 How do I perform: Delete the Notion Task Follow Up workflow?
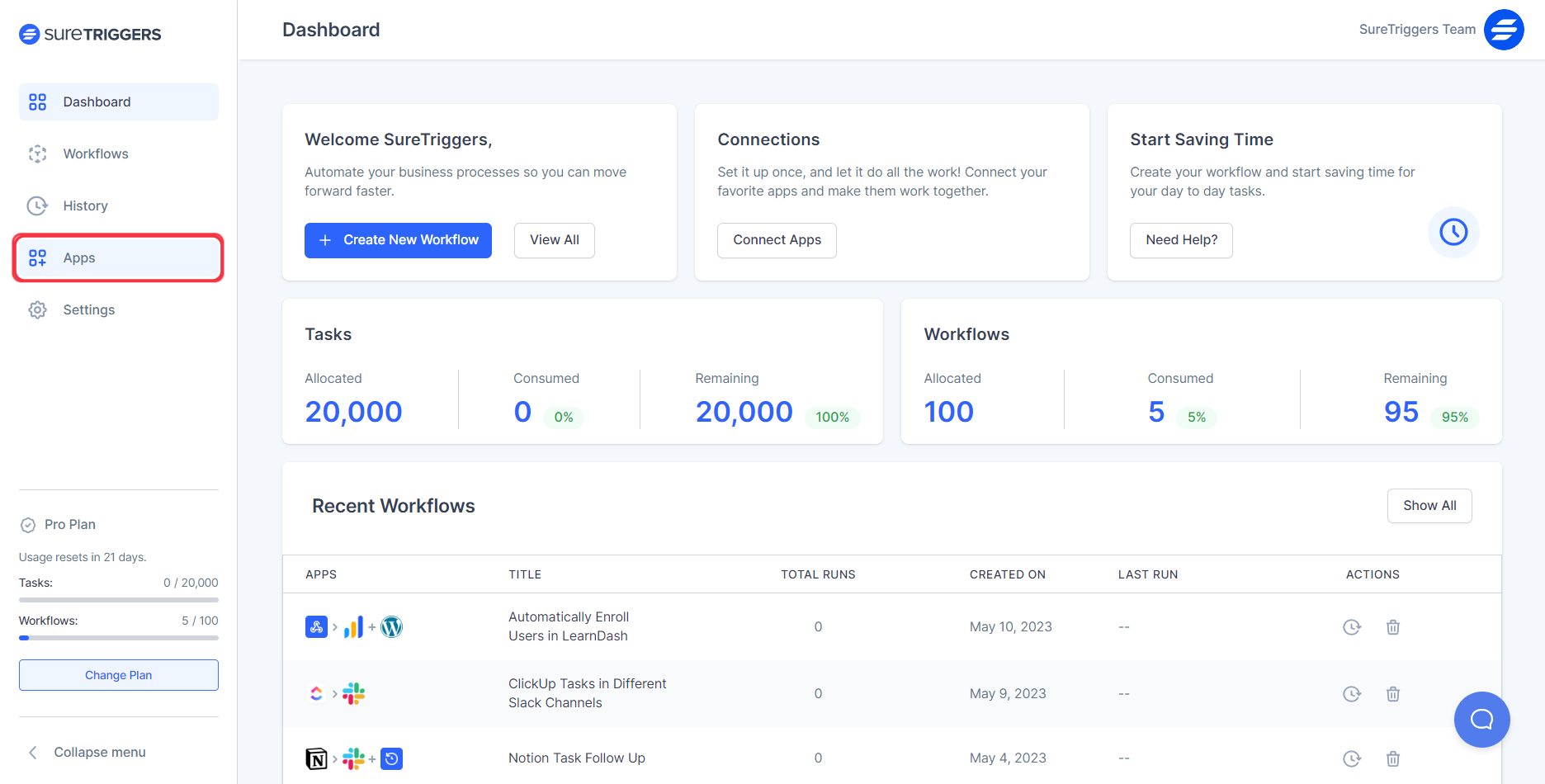coord(1392,758)
